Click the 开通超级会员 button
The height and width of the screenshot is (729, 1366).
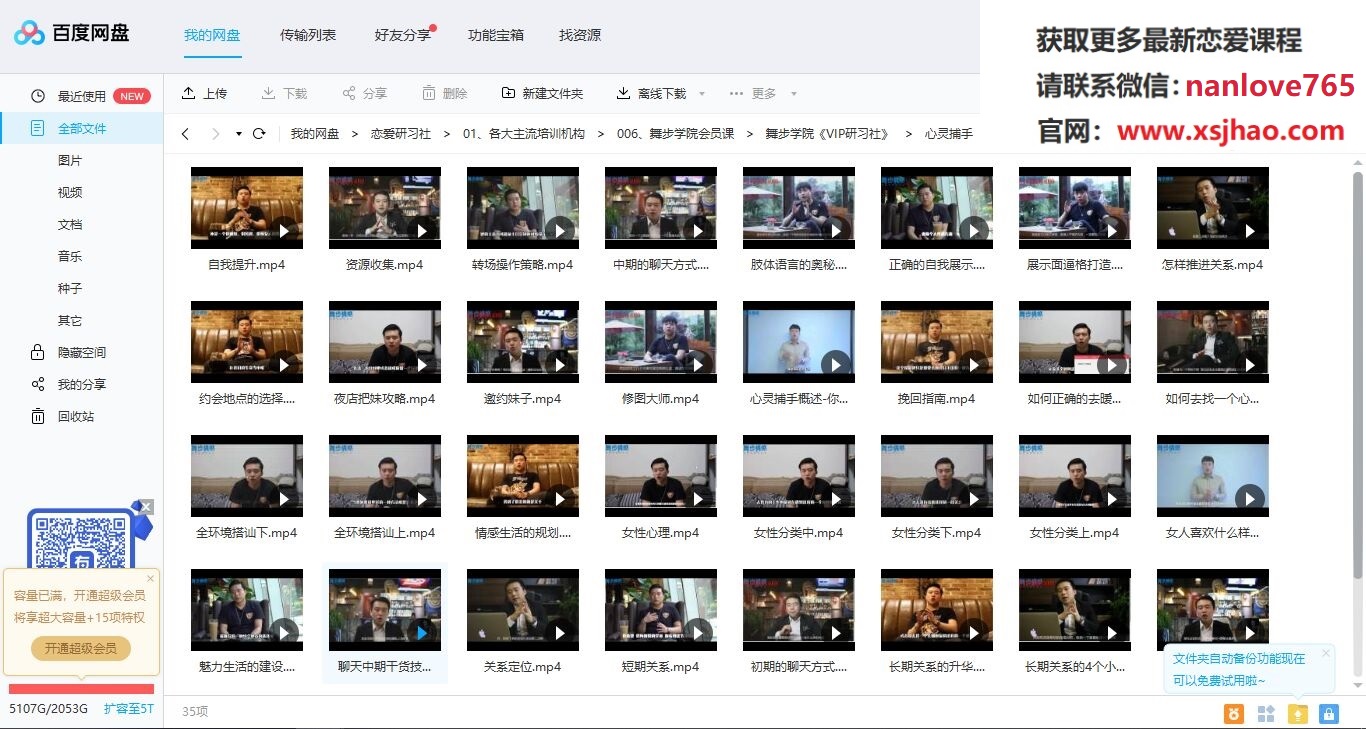coord(81,648)
